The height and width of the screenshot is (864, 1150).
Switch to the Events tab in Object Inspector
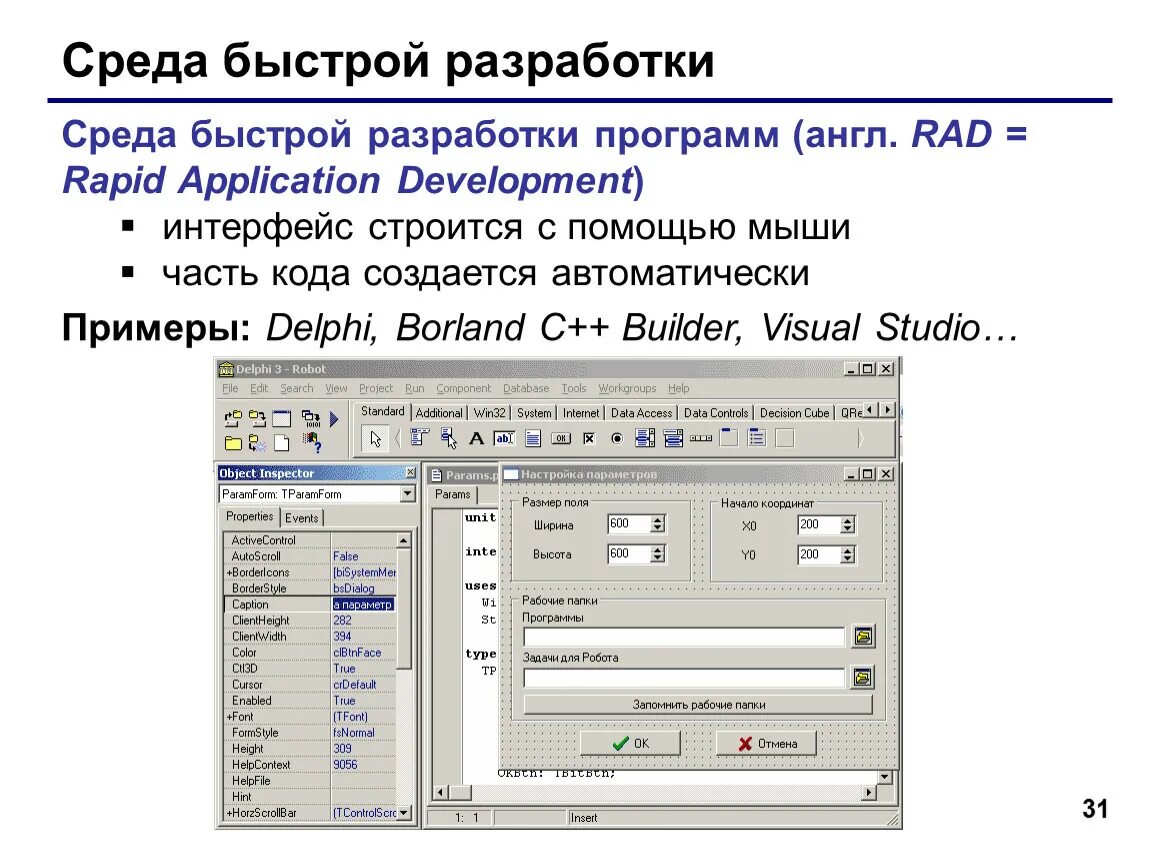pyautogui.click(x=301, y=518)
